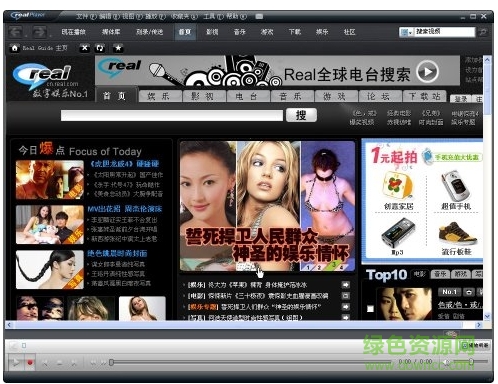This screenshot has width=498, height=384.
Task: Click the Mp3 player product icon
Action: coord(398,232)
